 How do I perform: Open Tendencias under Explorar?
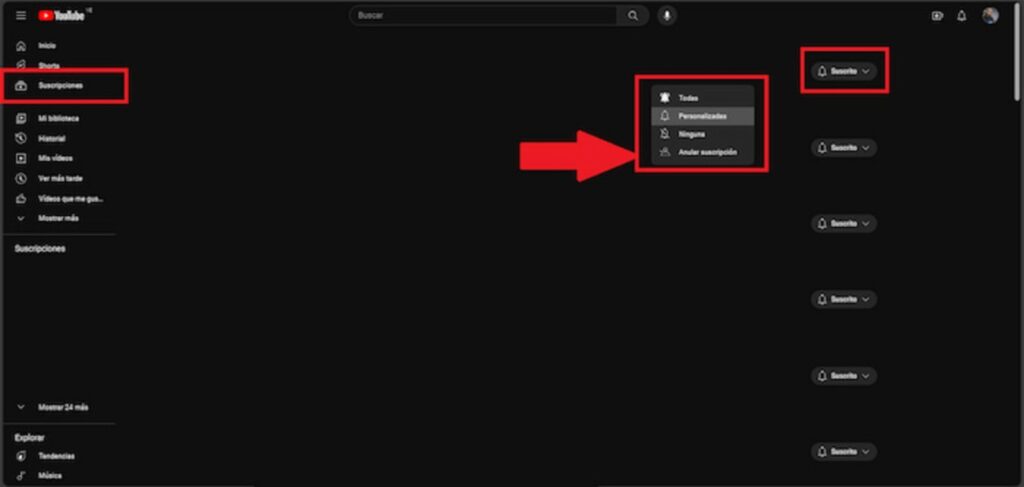tap(59, 456)
